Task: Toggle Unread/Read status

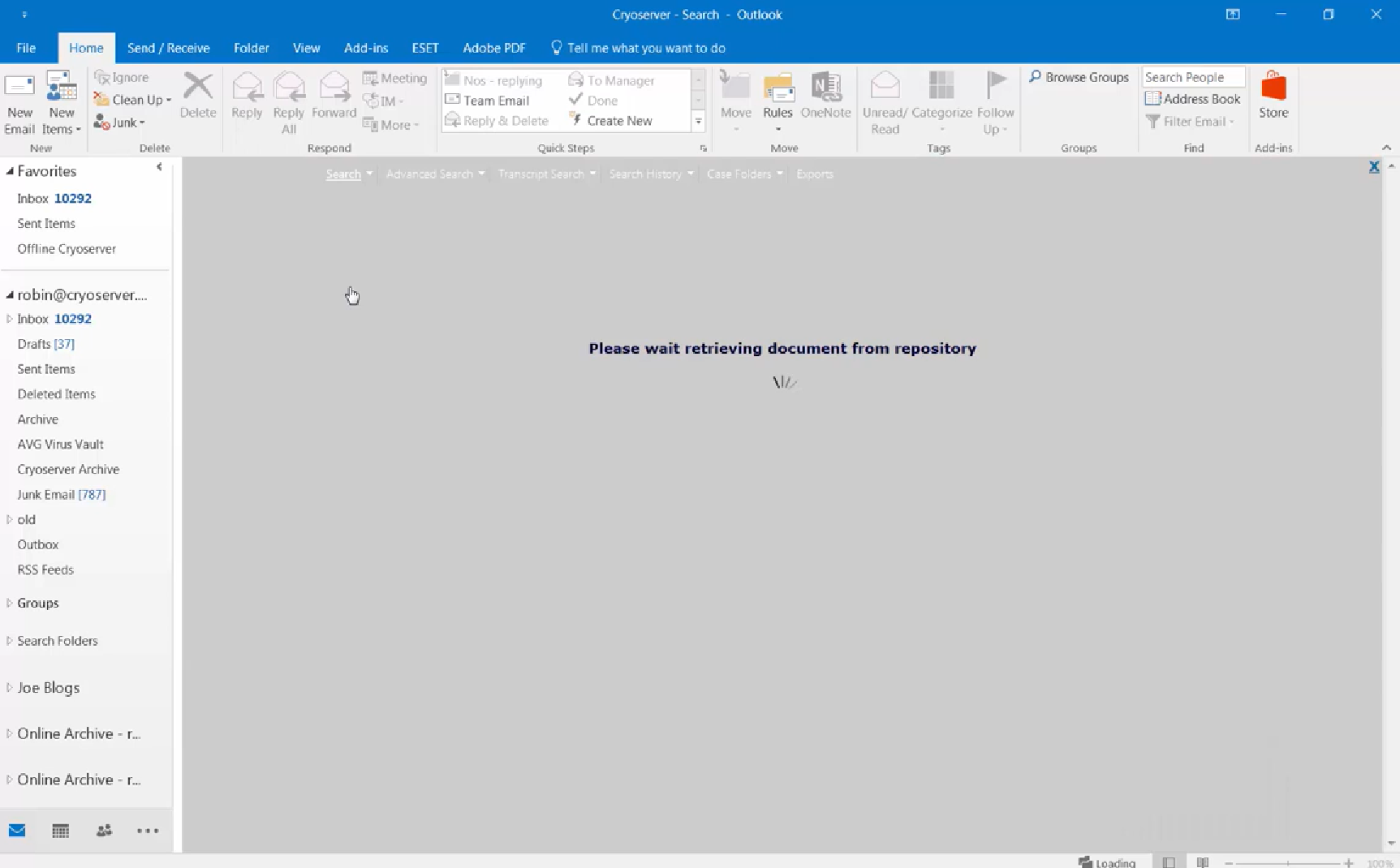Action: coord(885,104)
